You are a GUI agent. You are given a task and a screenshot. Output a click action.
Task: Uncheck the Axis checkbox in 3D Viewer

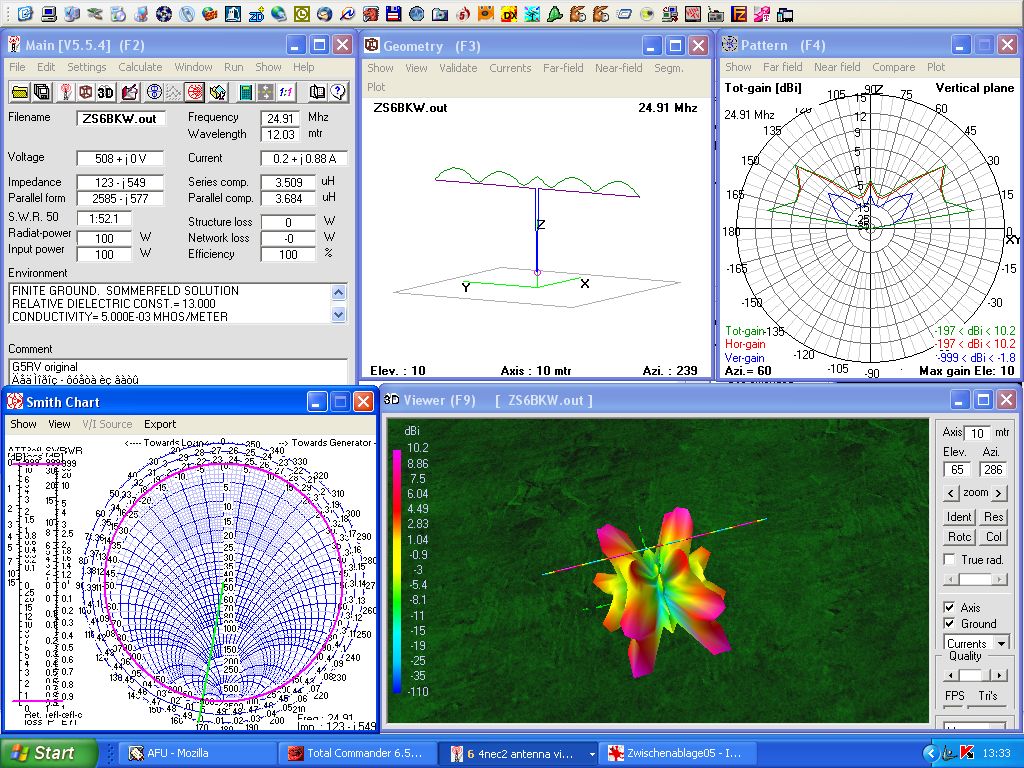(949, 607)
